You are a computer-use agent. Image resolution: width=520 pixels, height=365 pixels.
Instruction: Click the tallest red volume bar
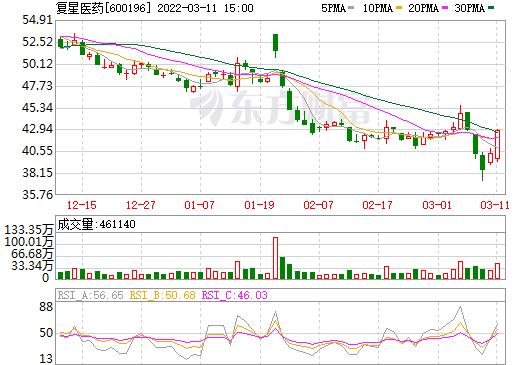point(275,258)
